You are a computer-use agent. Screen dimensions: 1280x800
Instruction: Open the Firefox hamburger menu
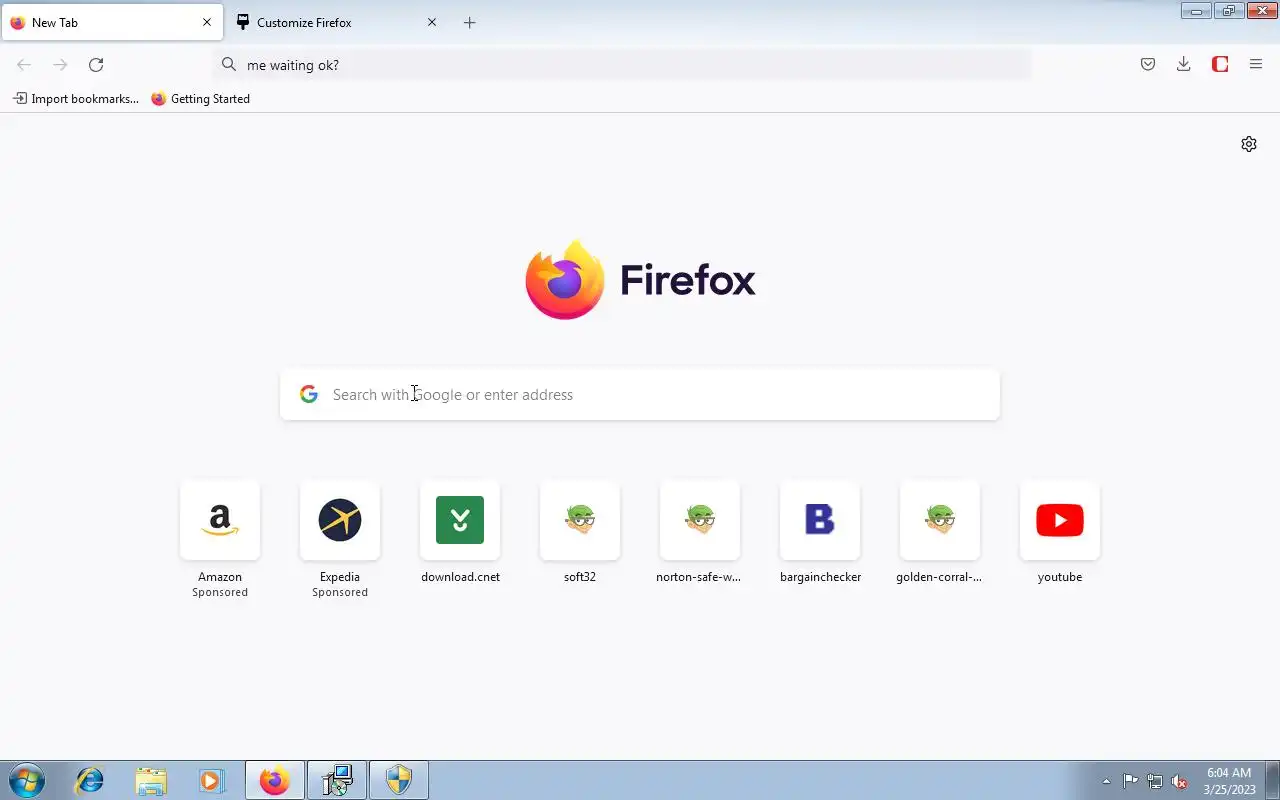click(1256, 65)
